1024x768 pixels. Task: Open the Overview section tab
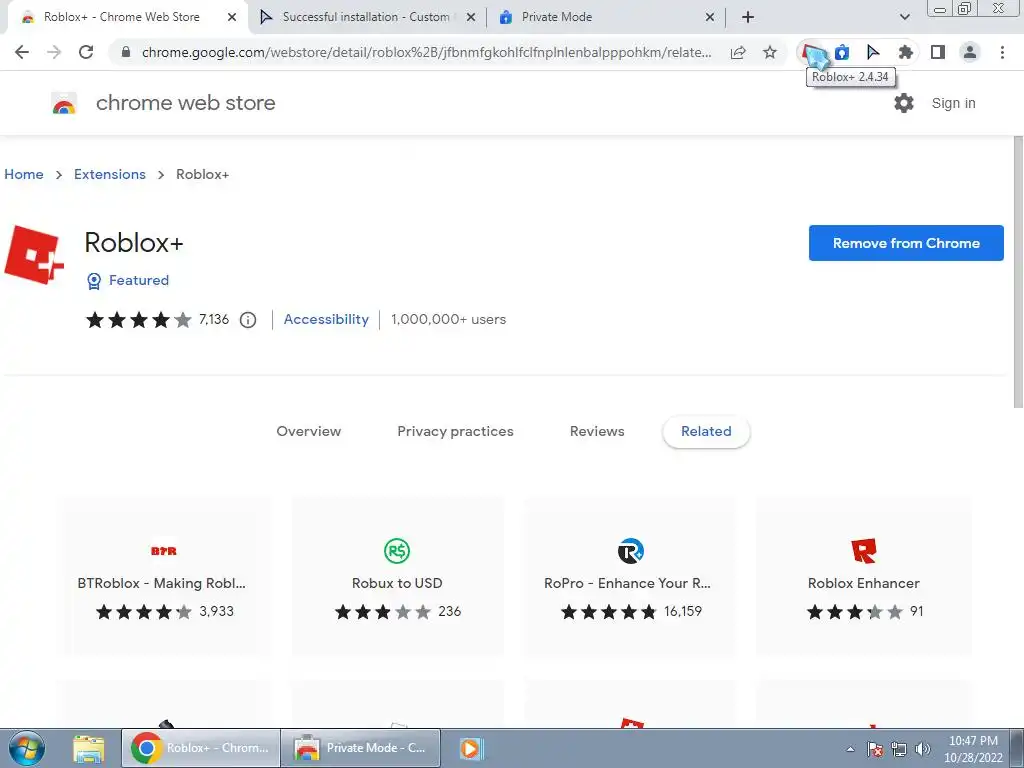308,431
